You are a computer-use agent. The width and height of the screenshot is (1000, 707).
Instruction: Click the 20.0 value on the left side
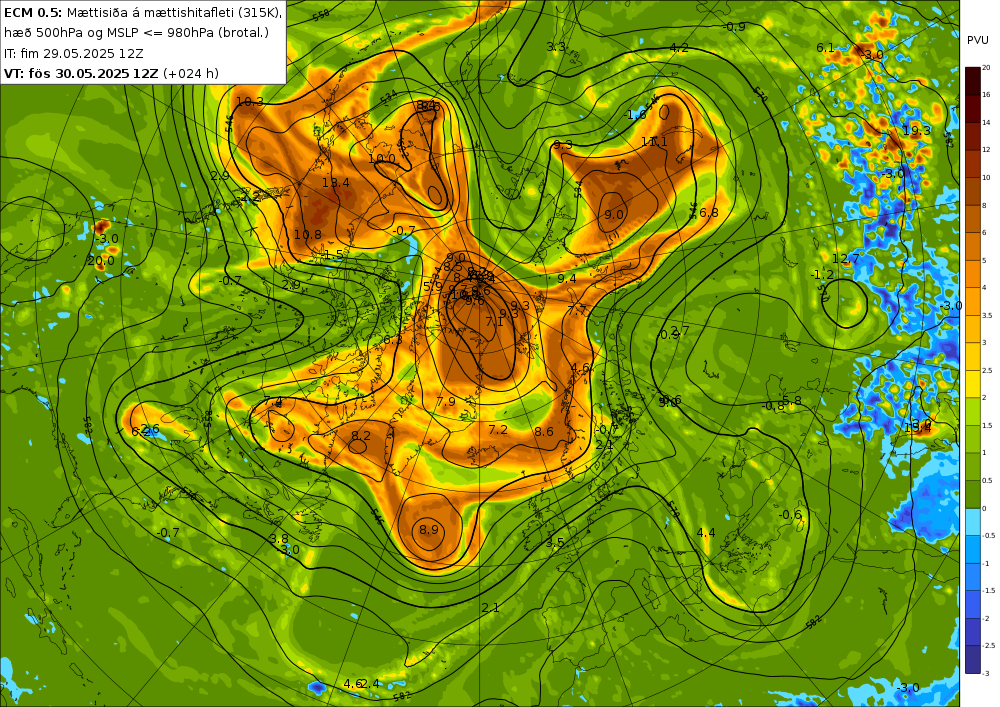101,261
